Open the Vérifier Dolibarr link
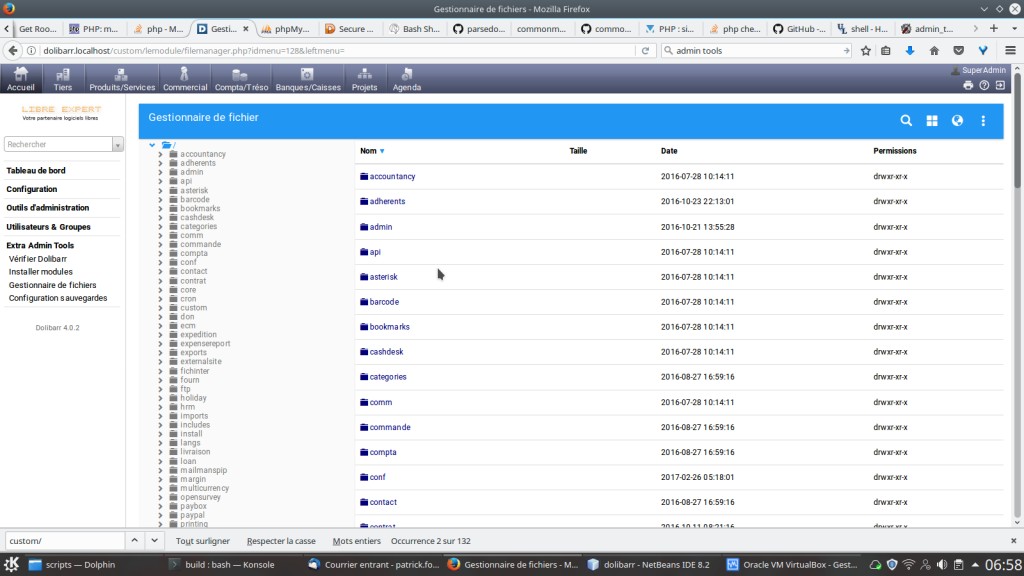Screen dimensions: 1024x576 pyautogui.click(x=38, y=259)
